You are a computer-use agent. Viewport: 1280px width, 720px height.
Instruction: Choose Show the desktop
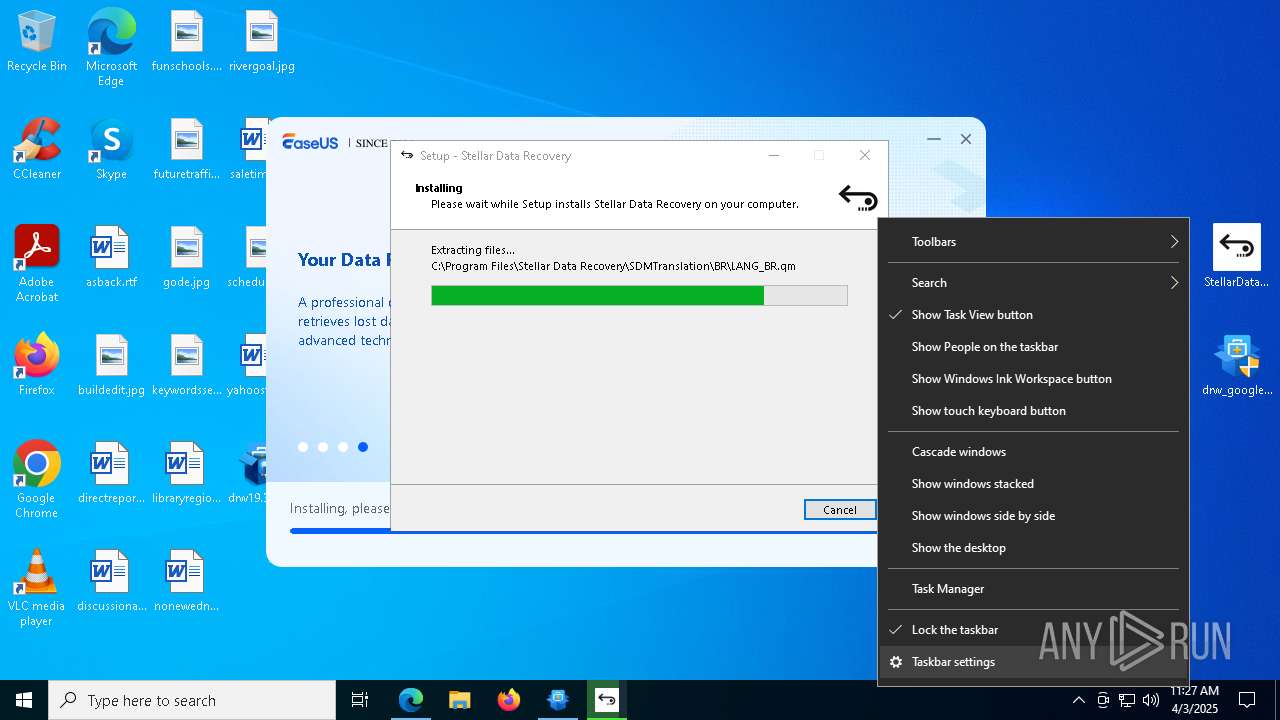point(1033,548)
